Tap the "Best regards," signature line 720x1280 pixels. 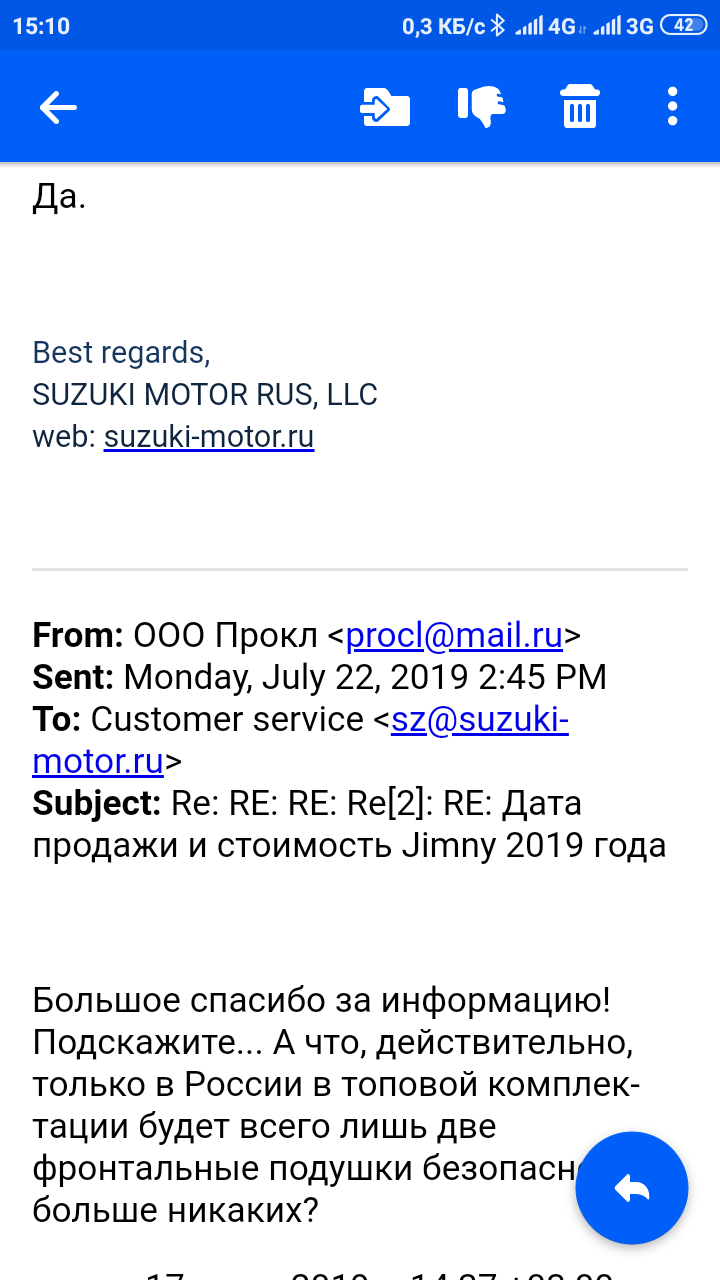pyautogui.click(x=121, y=352)
